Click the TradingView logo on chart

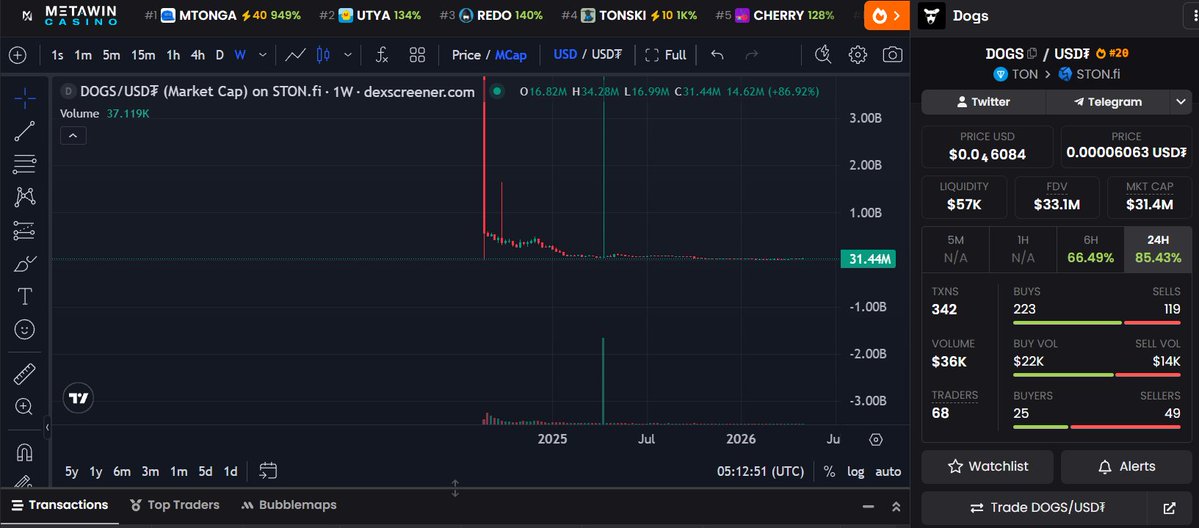click(79, 398)
